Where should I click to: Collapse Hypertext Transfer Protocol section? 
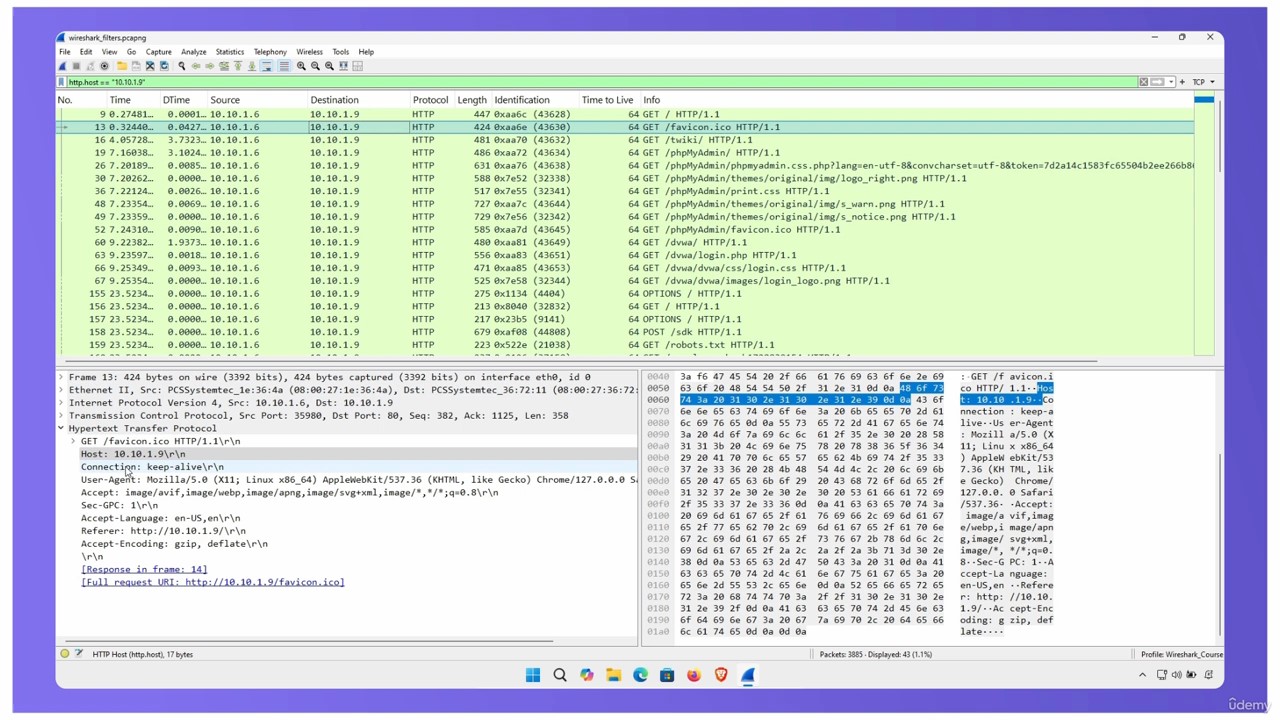[62, 428]
